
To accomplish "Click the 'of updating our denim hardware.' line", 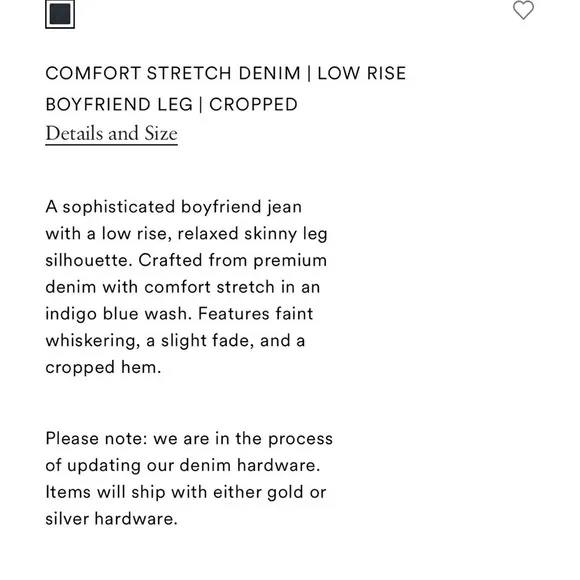I will [183, 466].
